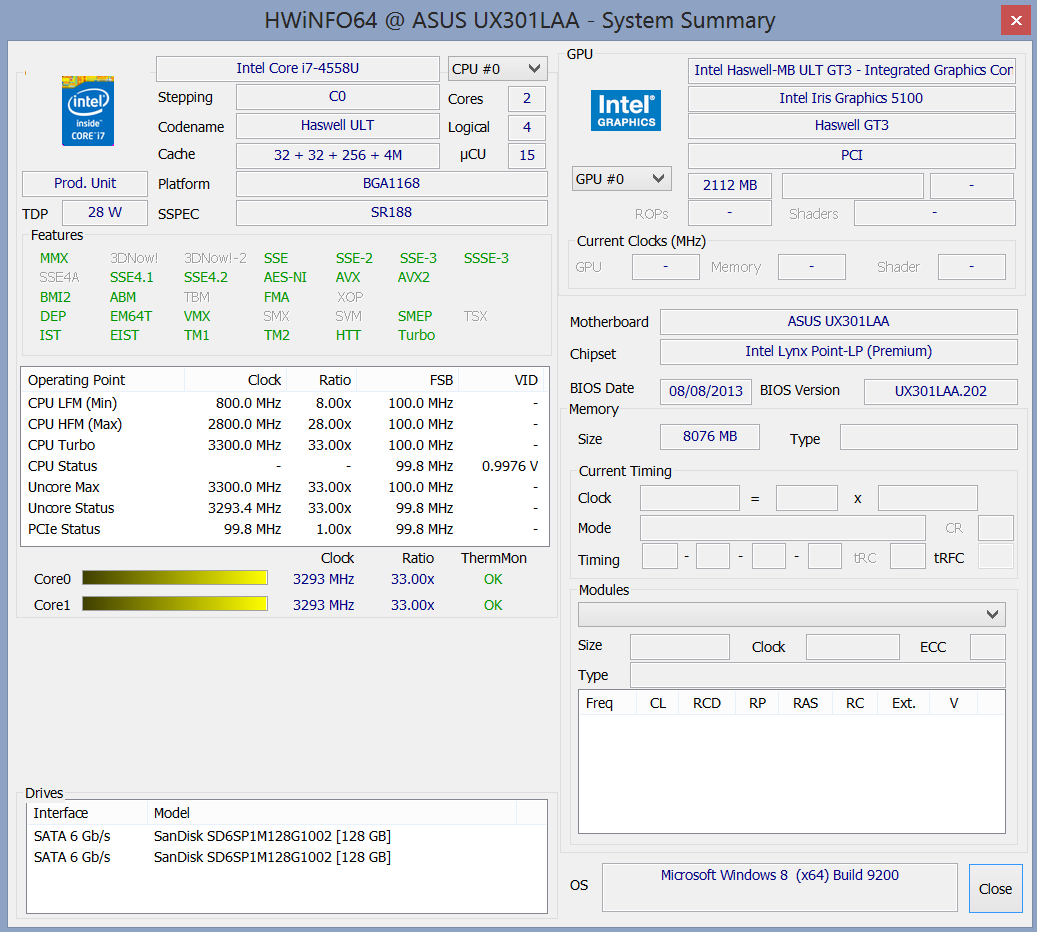1037x932 pixels.
Task: Click the Logical processors count field
Action: (526, 127)
